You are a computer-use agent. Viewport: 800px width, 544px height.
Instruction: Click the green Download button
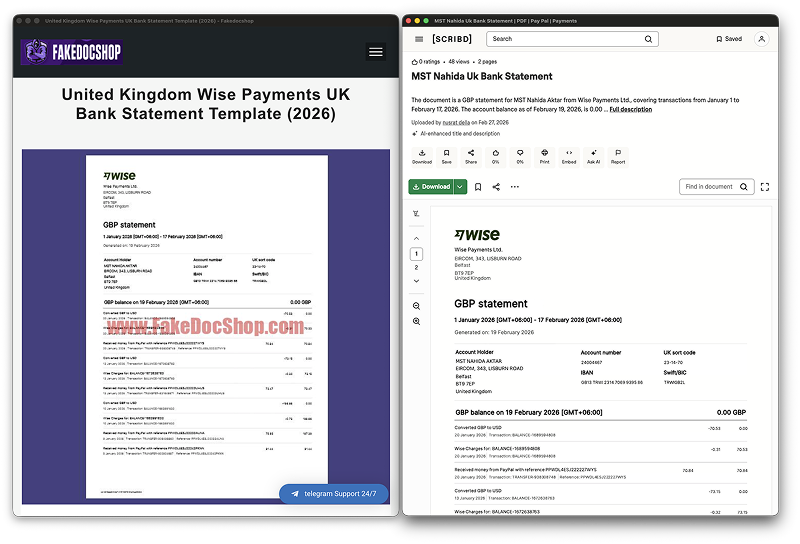click(431, 187)
